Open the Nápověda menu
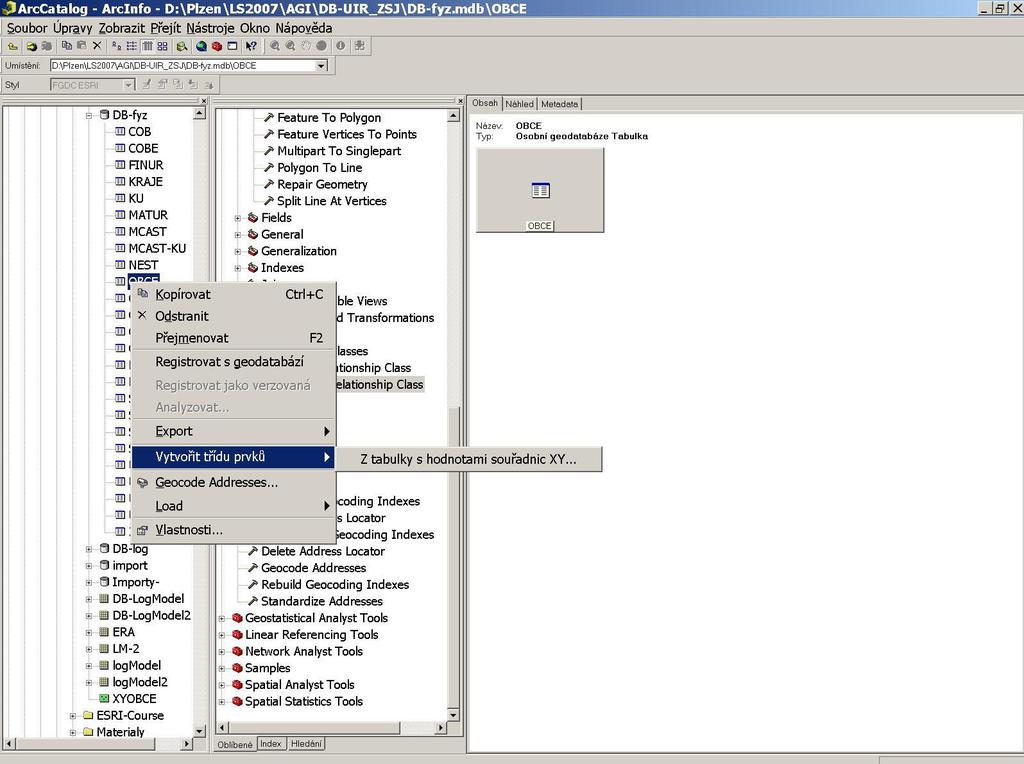The image size is (1024, 764). (x=304, y=28)
